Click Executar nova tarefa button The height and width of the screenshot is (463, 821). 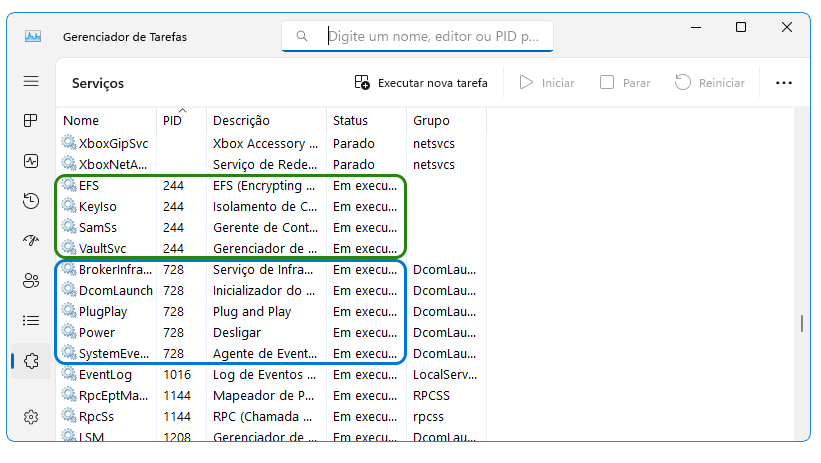(x=421, y=83)
